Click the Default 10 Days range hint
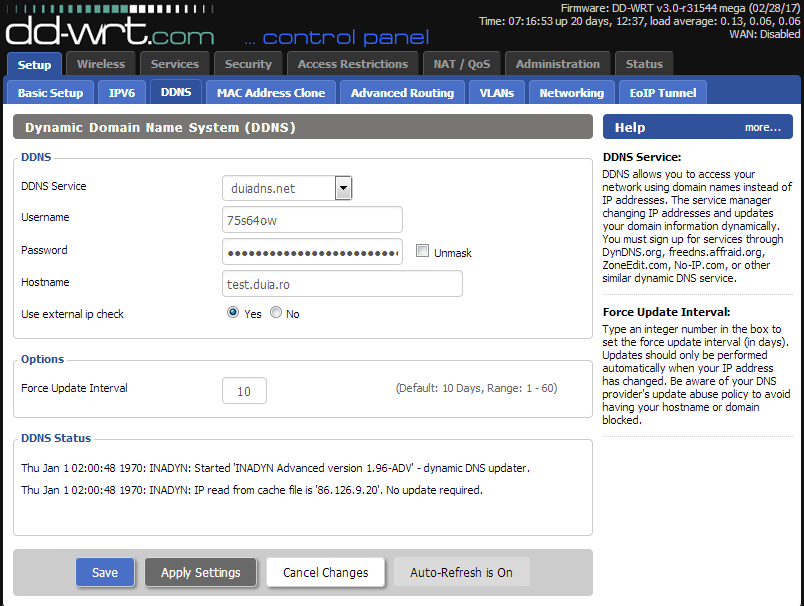Screen dimensions: 804x606 pos(476,388)
